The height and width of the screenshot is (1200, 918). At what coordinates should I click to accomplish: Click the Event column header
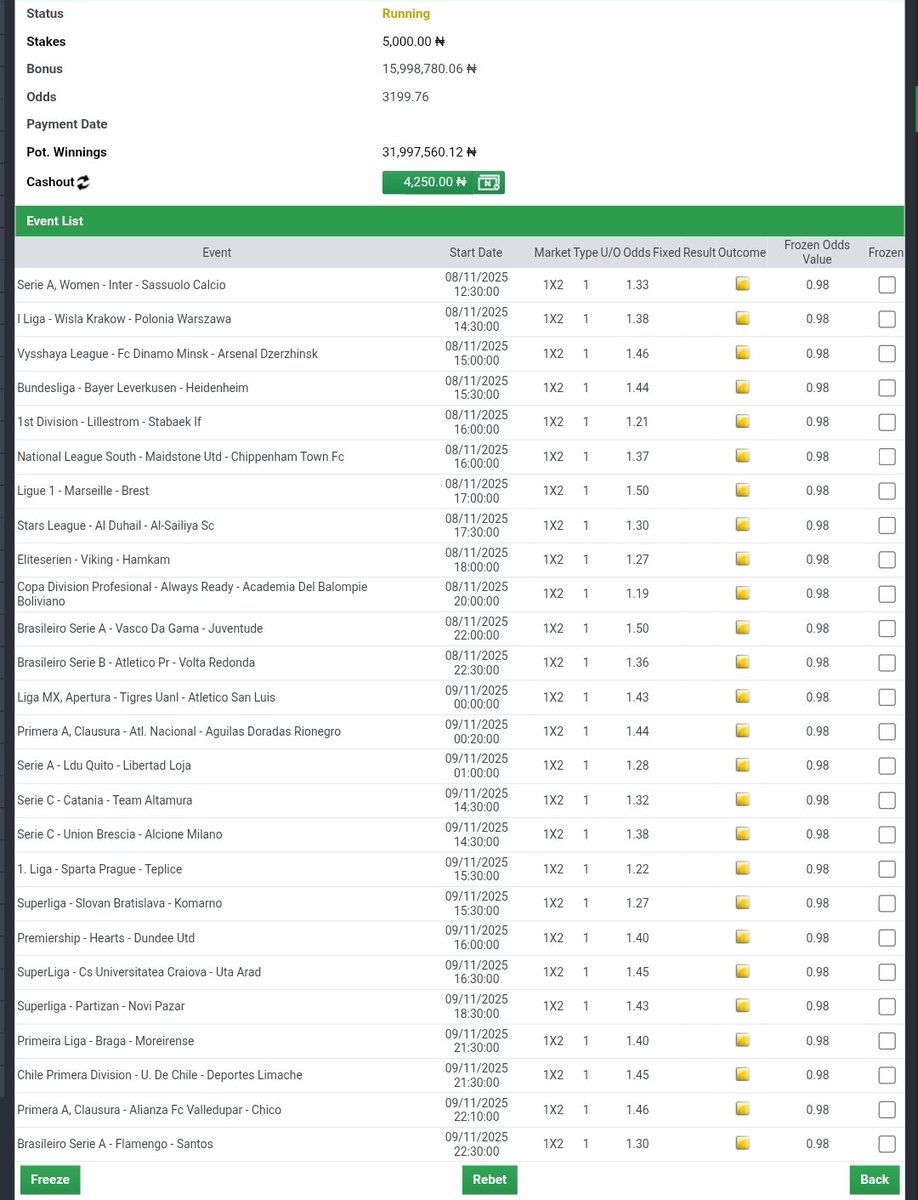tap(216, 252)
